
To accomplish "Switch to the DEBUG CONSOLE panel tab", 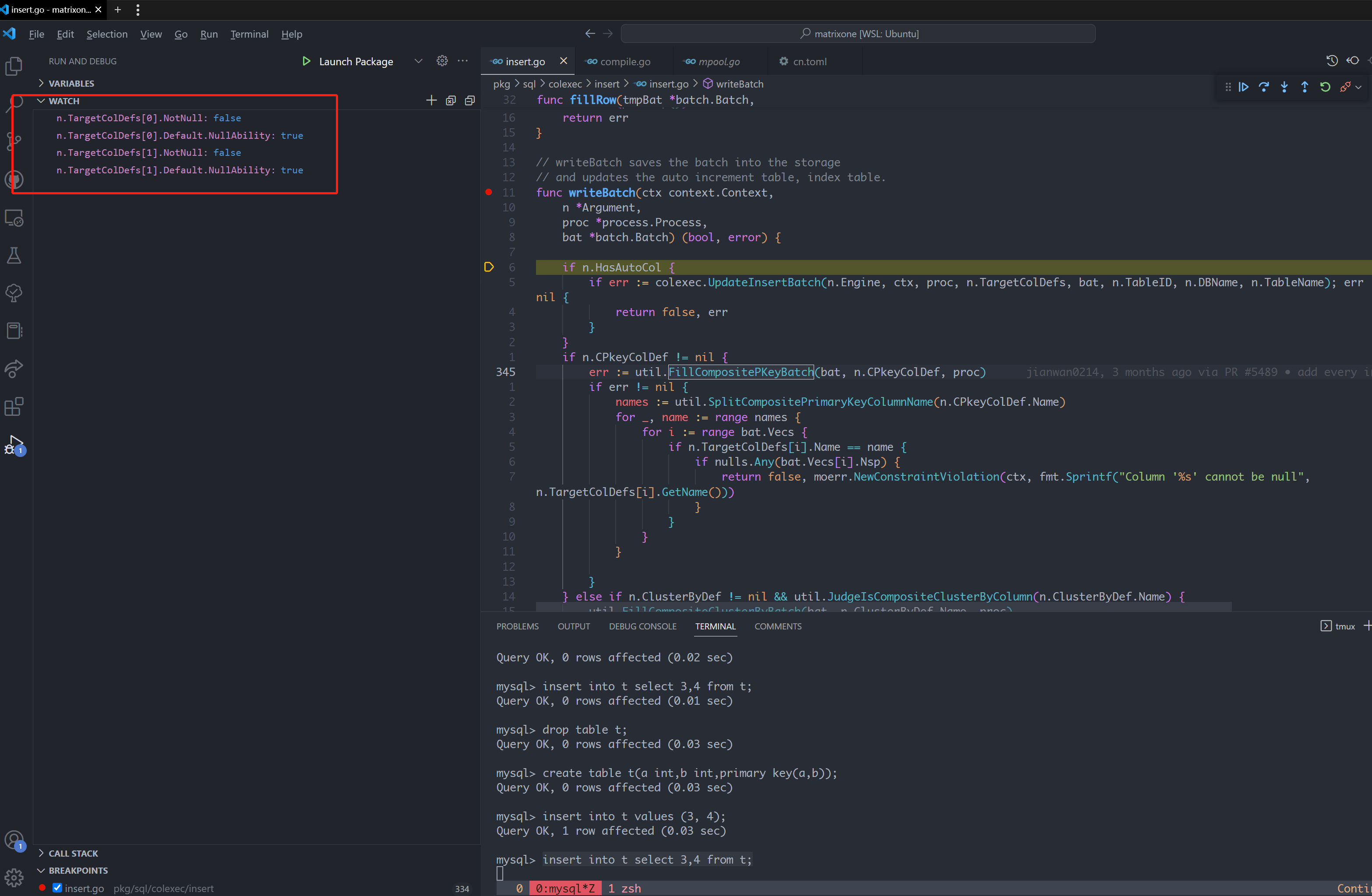I will coord(642,626).
